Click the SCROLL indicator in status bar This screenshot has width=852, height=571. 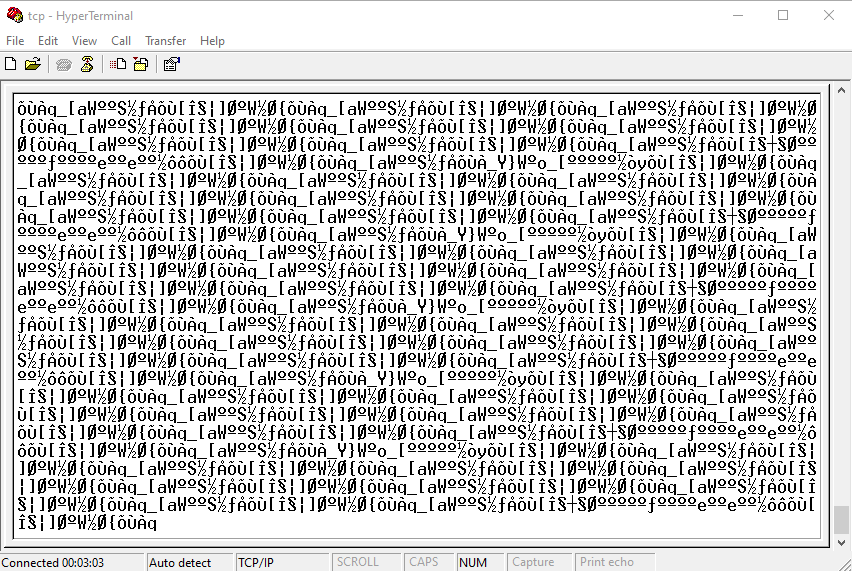365,562
